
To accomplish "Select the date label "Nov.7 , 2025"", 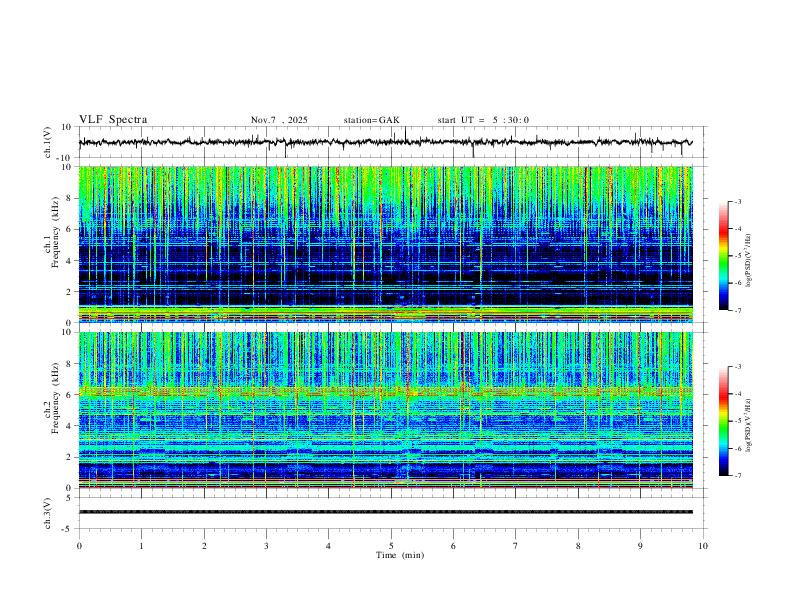I will click(x=279, y=120).
